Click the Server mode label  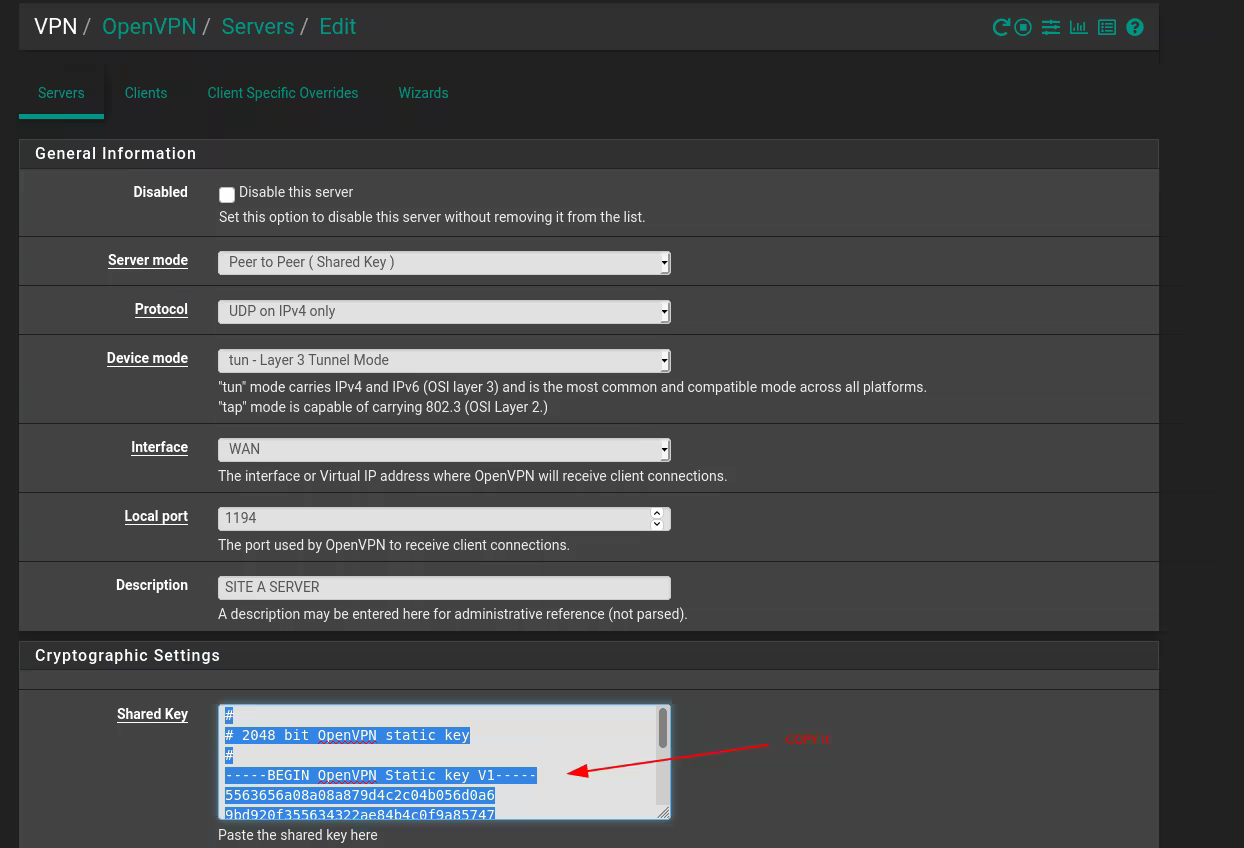(148, 260)
